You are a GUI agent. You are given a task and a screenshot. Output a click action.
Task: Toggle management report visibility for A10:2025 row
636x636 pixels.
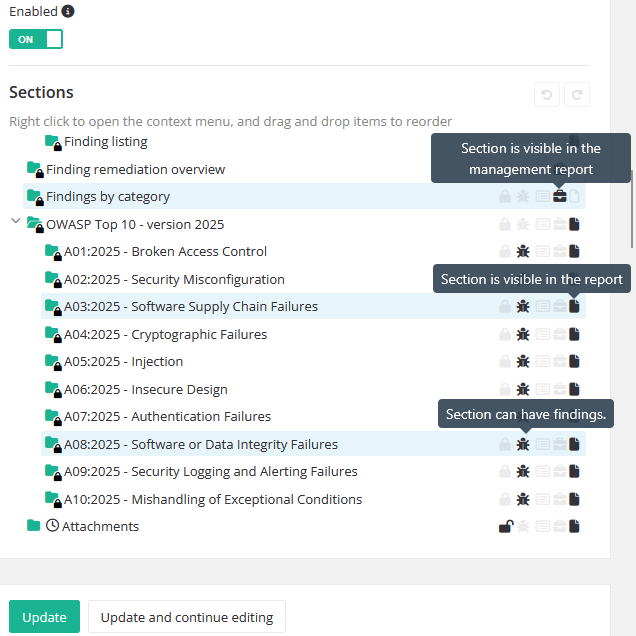(559, 499)
